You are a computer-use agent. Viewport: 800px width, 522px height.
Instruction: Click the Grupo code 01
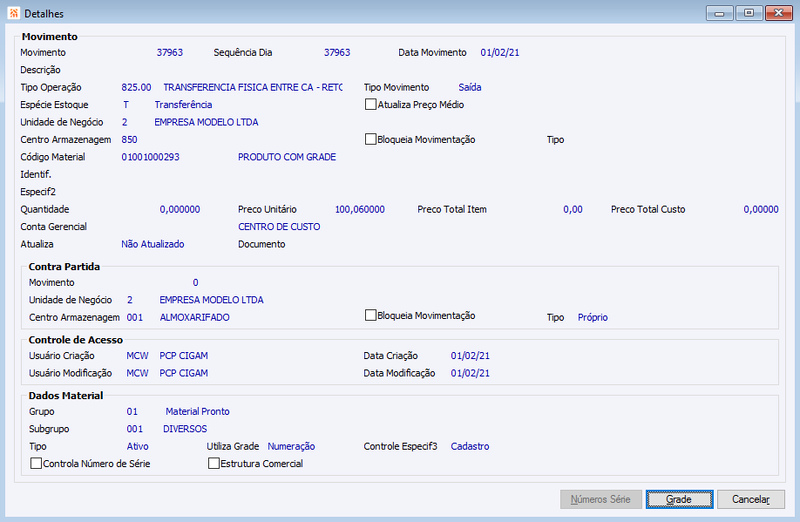pos(132,411)
